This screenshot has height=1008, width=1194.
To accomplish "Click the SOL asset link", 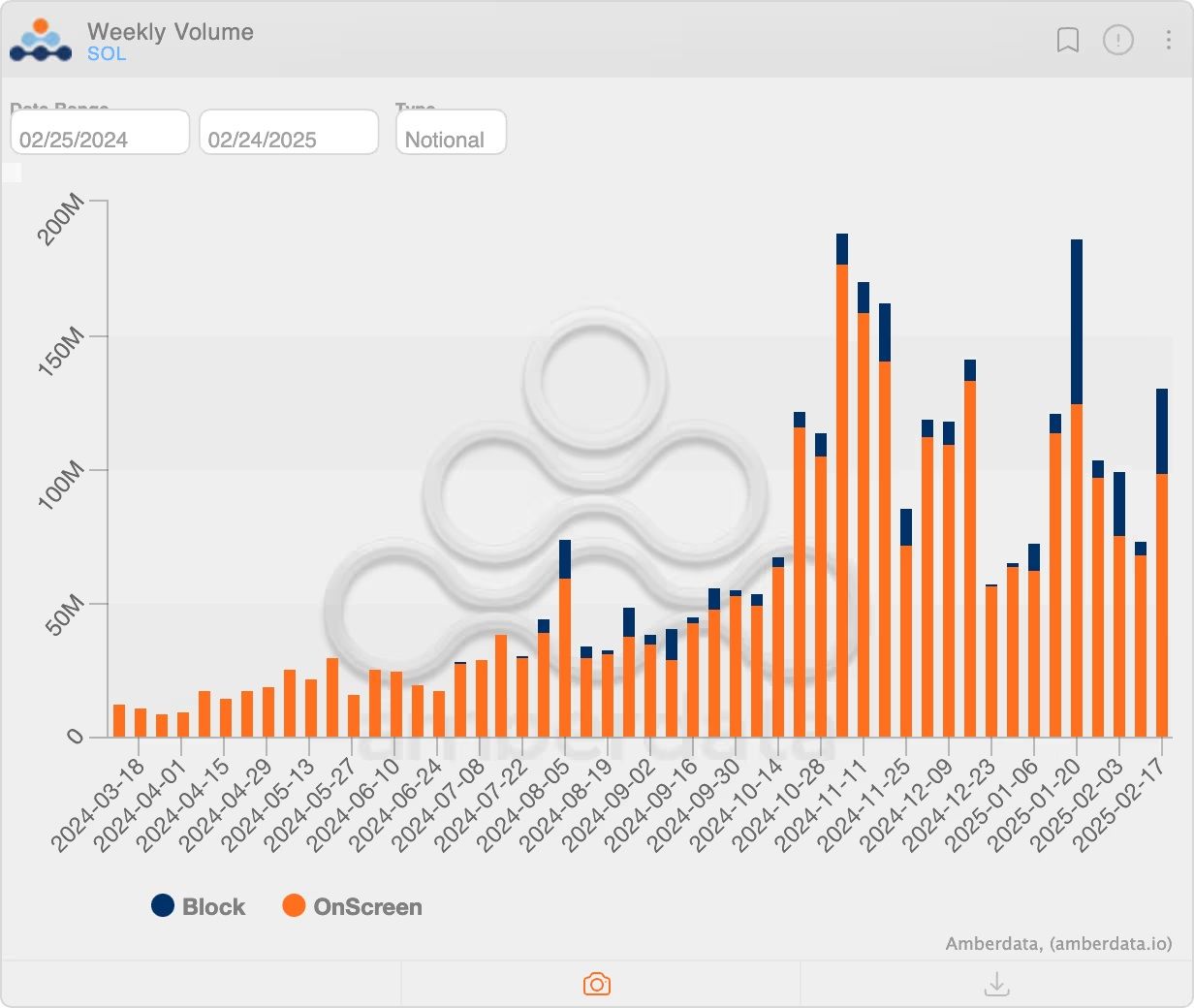I will click(107, 54).
